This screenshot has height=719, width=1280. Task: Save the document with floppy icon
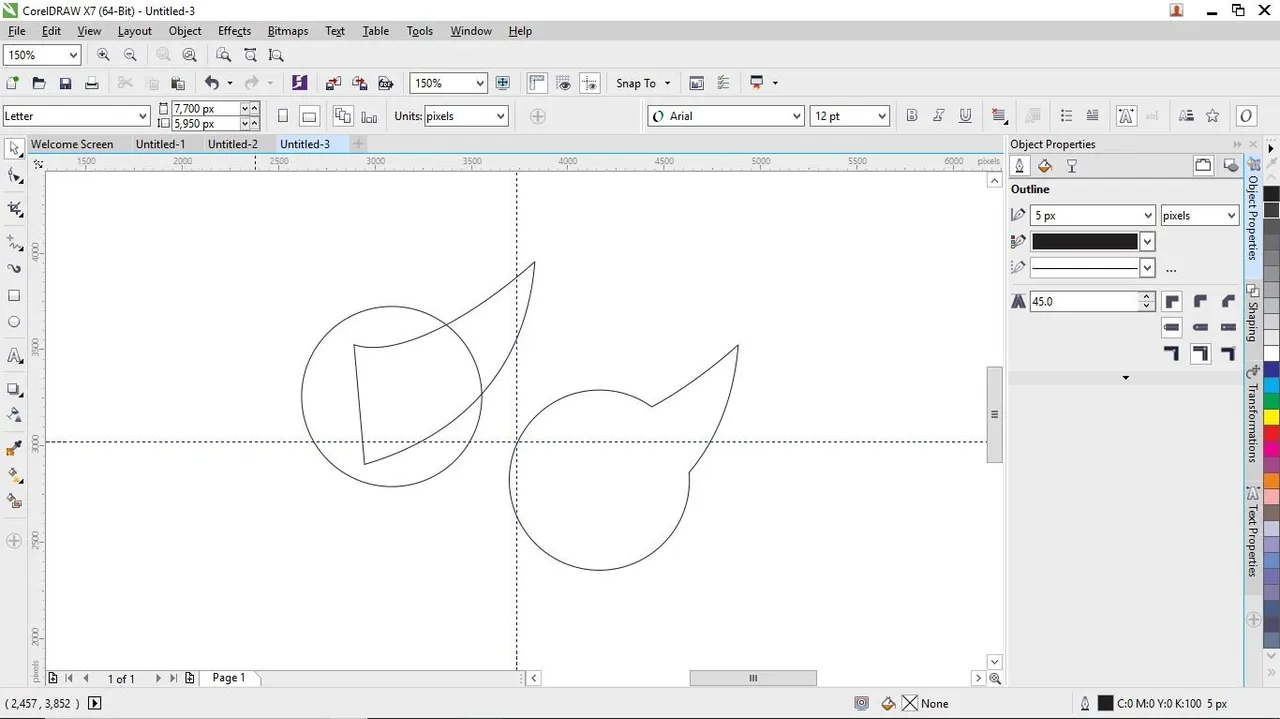point(65,83)
